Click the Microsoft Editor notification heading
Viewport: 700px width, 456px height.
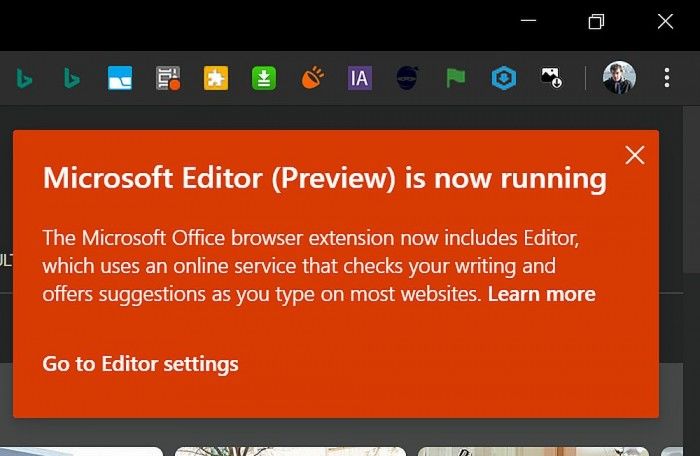pyautogui.click(x=324, y=179)
